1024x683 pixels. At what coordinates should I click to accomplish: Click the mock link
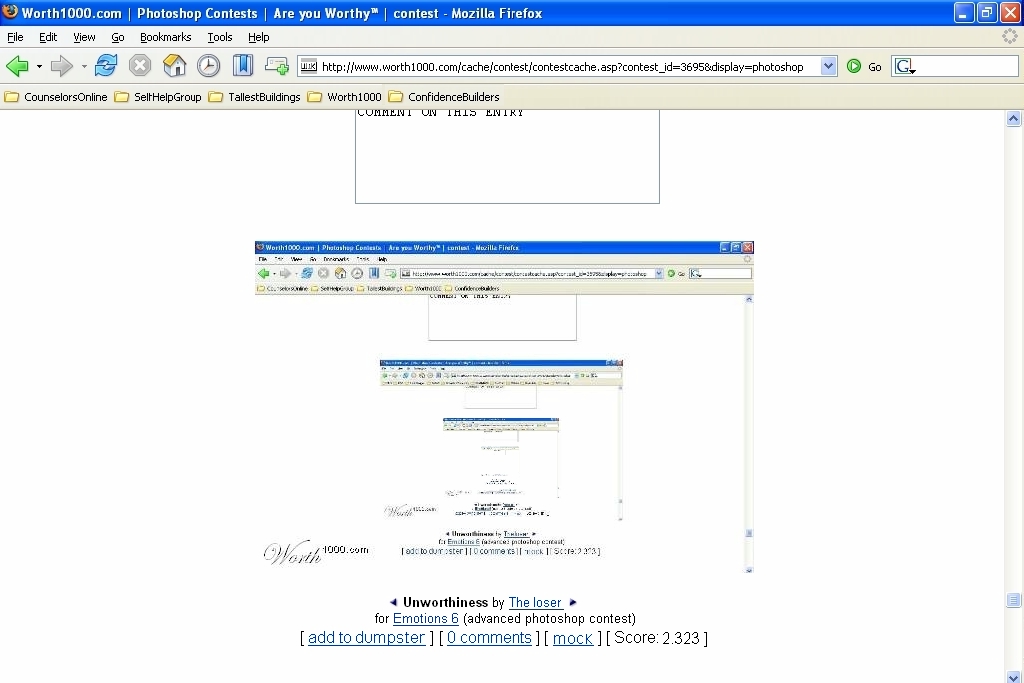[x=573, y=638]
